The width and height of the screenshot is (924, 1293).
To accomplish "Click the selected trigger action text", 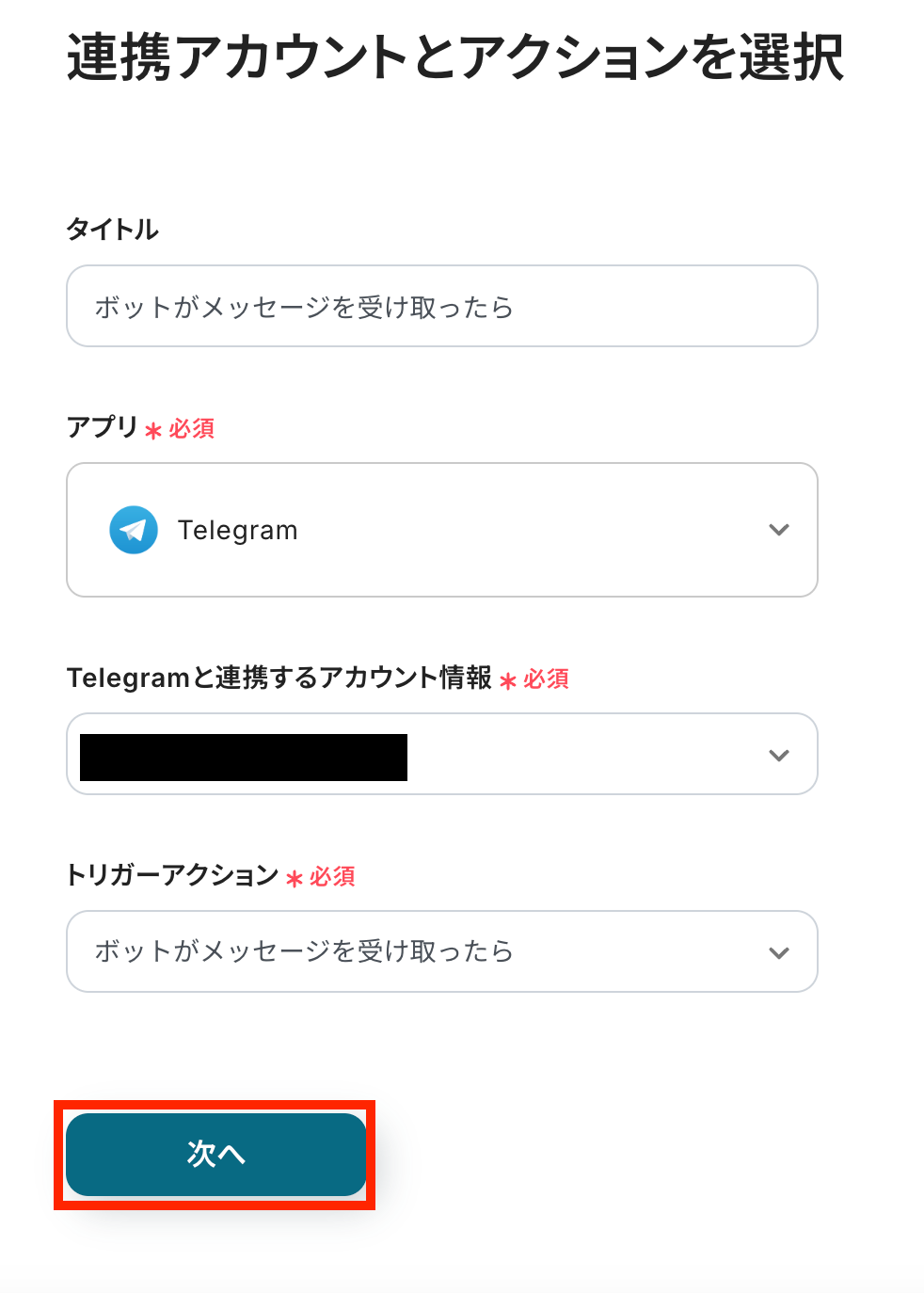I will click(x=304, y=951).
